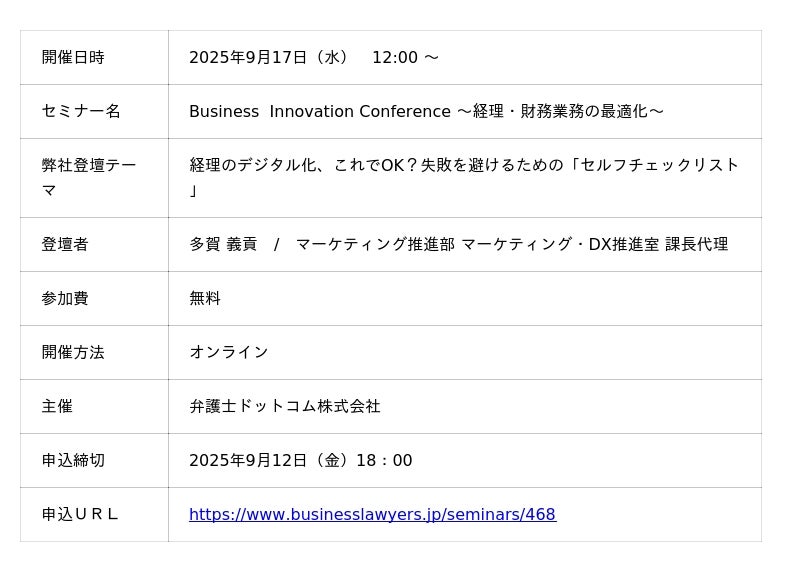Image resolution: width=800 pixels, height=572 pixels.
Task: Click the セミナー名 label cell
Action: click(x=81, y=111)
